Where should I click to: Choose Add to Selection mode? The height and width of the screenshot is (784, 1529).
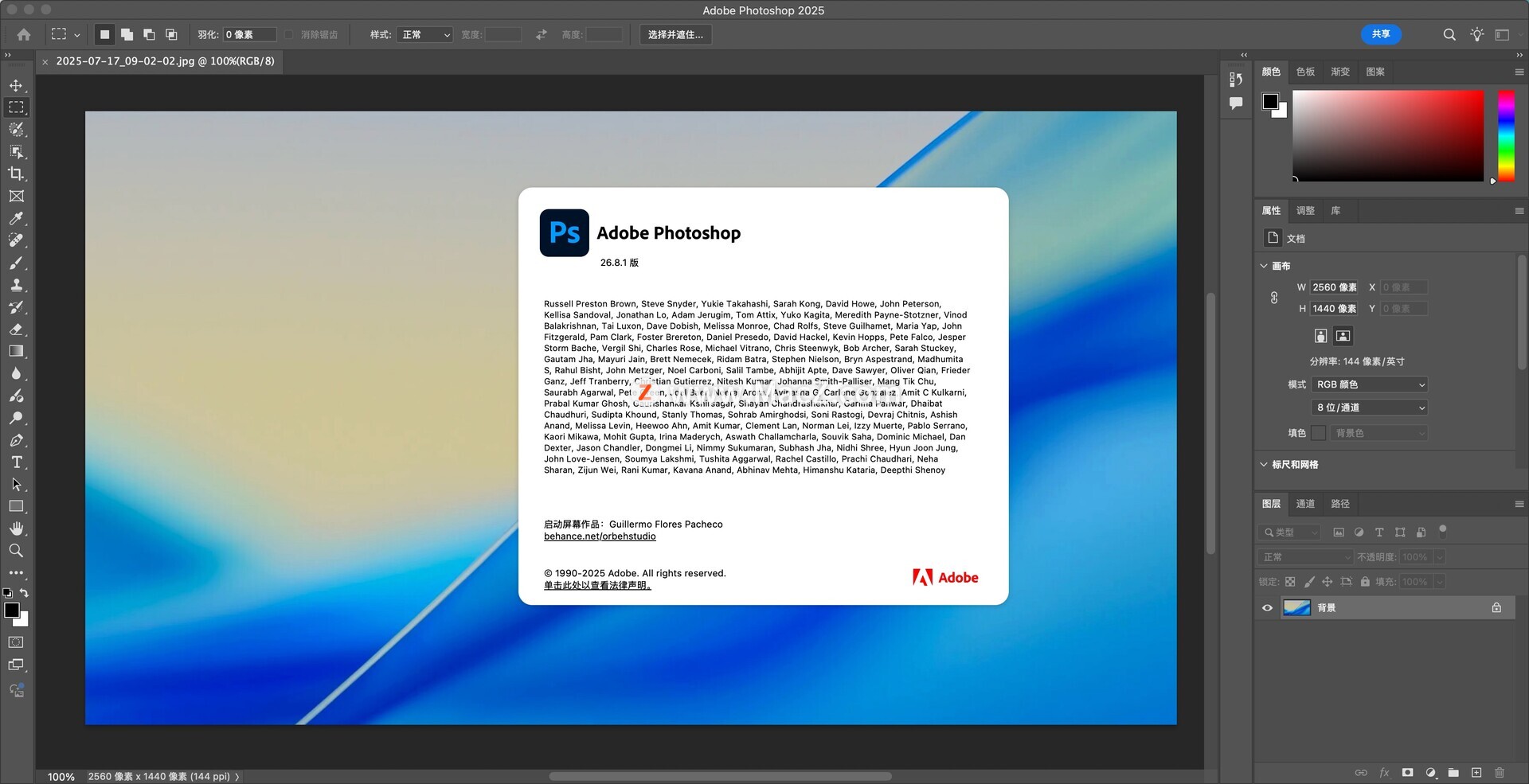click(127, 34)
